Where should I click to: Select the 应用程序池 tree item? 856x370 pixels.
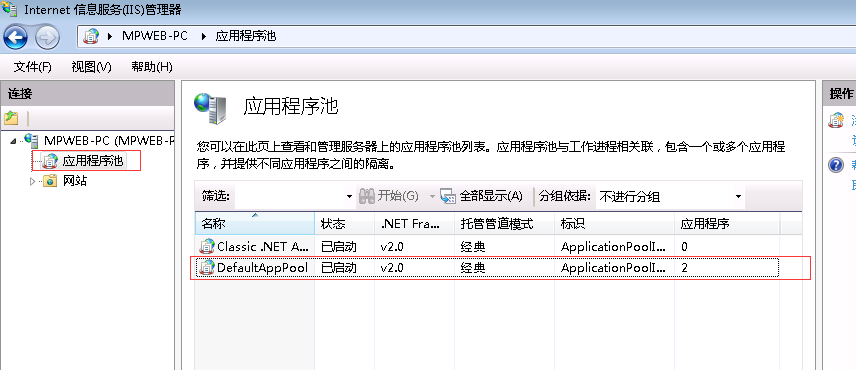coord(93,161)
